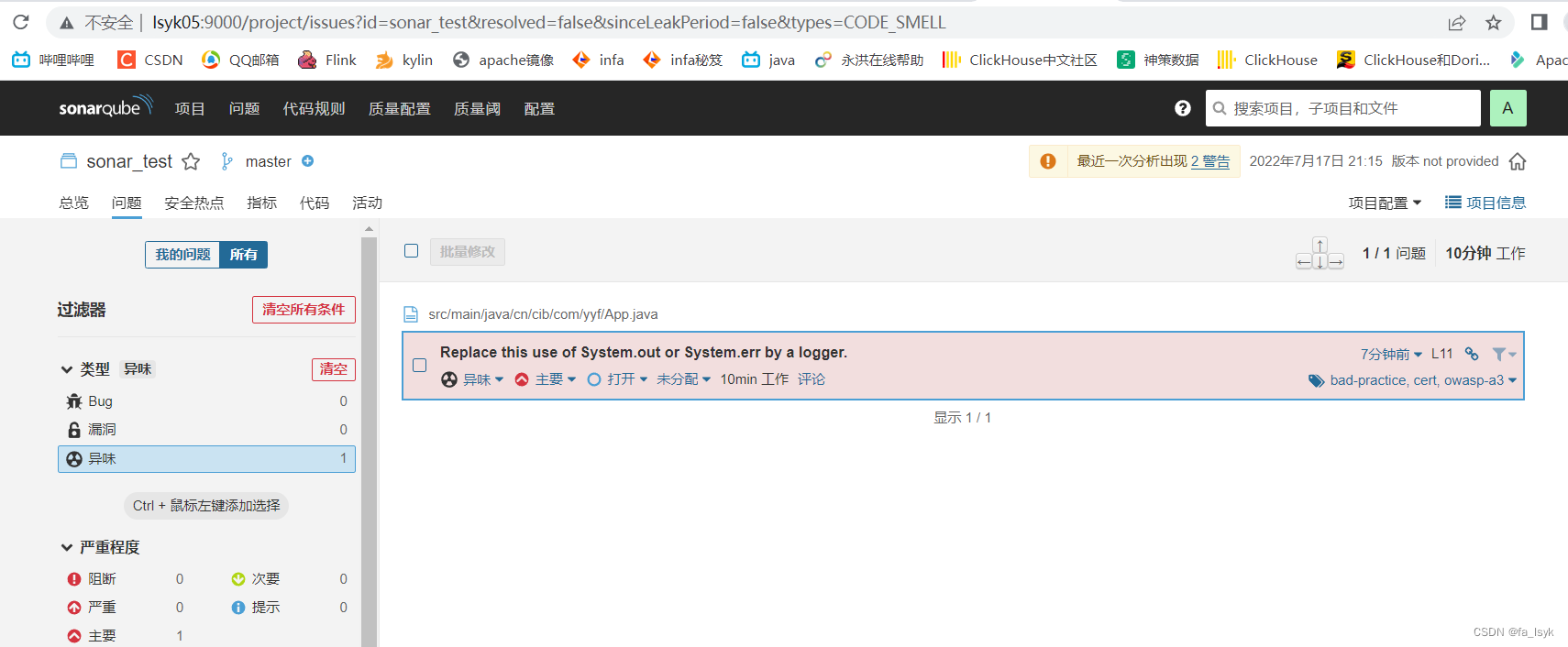The height and width of the screenshot is (647, 1568).
Task: Open 质量配置 in top navigation
Action: click(400, 108)
